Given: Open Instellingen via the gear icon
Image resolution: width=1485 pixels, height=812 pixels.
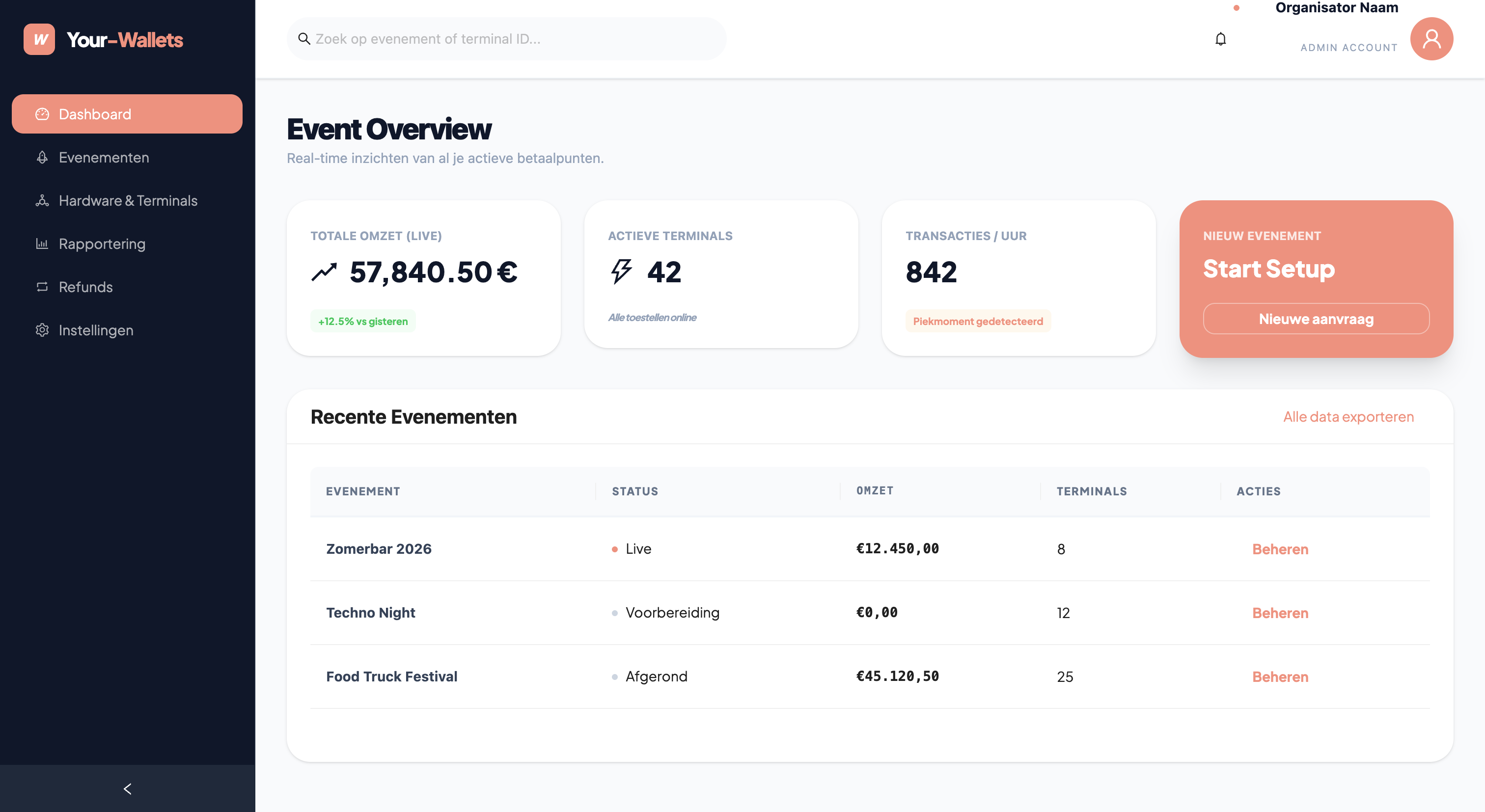Looking at the screenshot, I should pyautogui.click(x=42, y=329).
